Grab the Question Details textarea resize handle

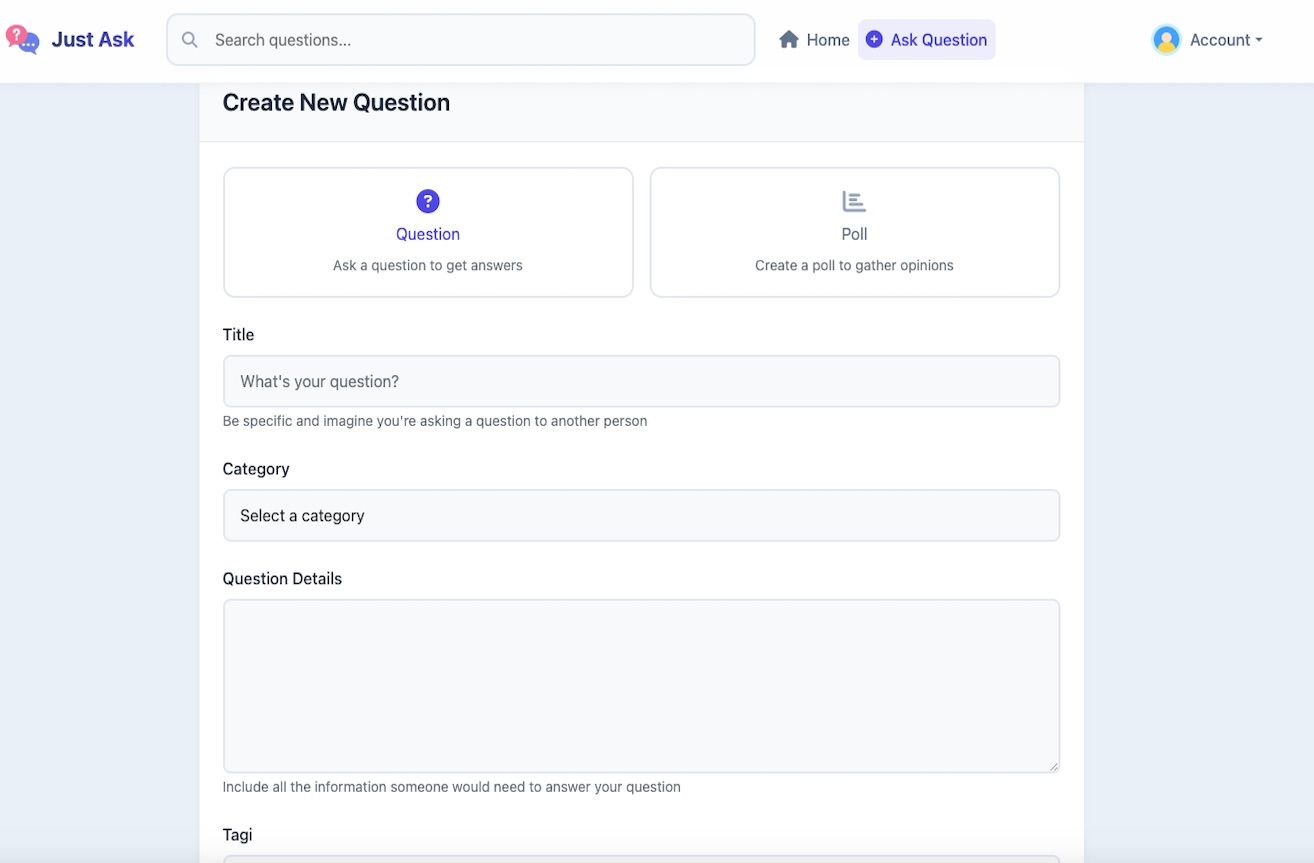pyautogui.click(x=1053, y=766)
